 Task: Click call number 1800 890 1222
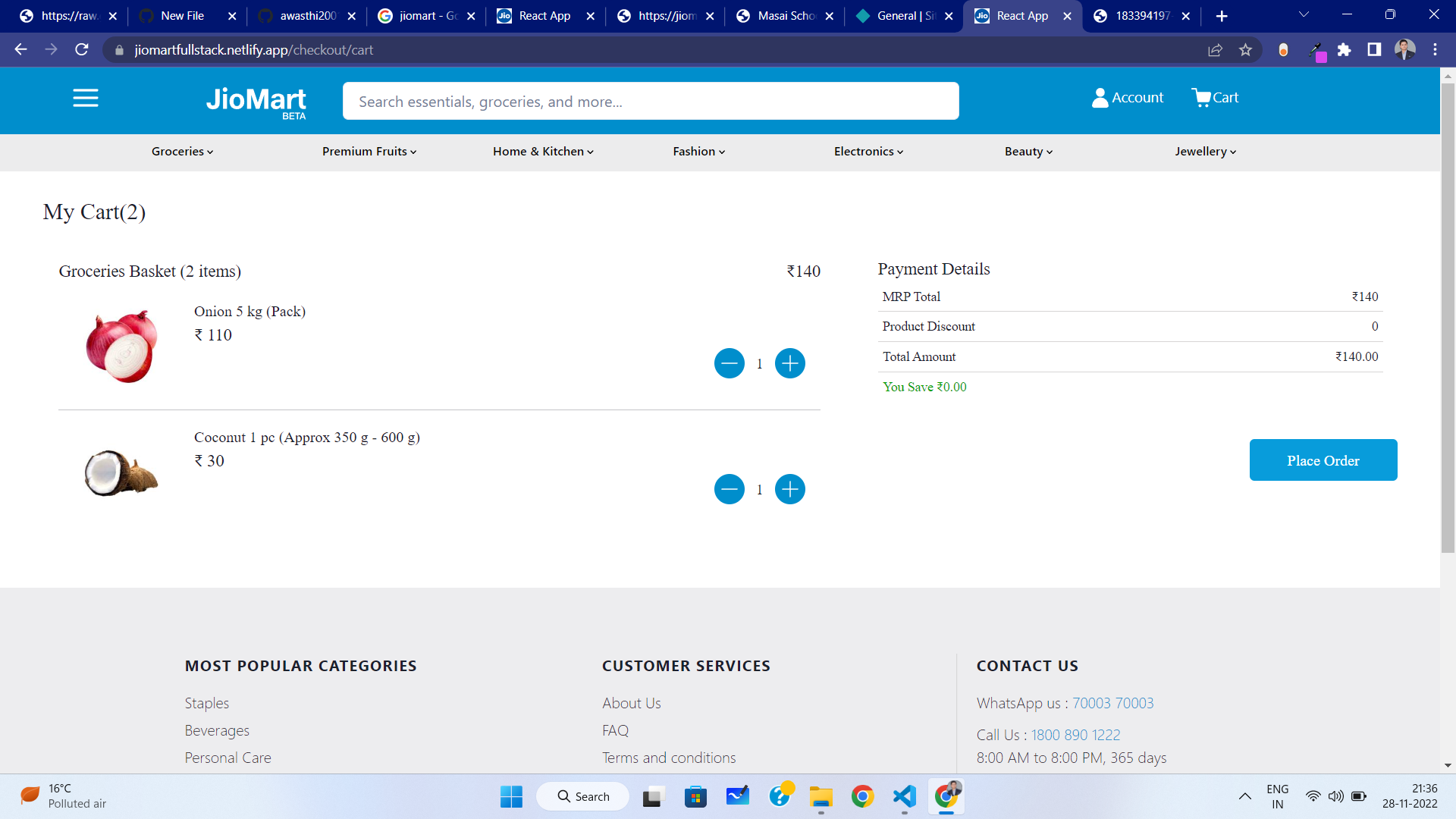[1075, 735]
